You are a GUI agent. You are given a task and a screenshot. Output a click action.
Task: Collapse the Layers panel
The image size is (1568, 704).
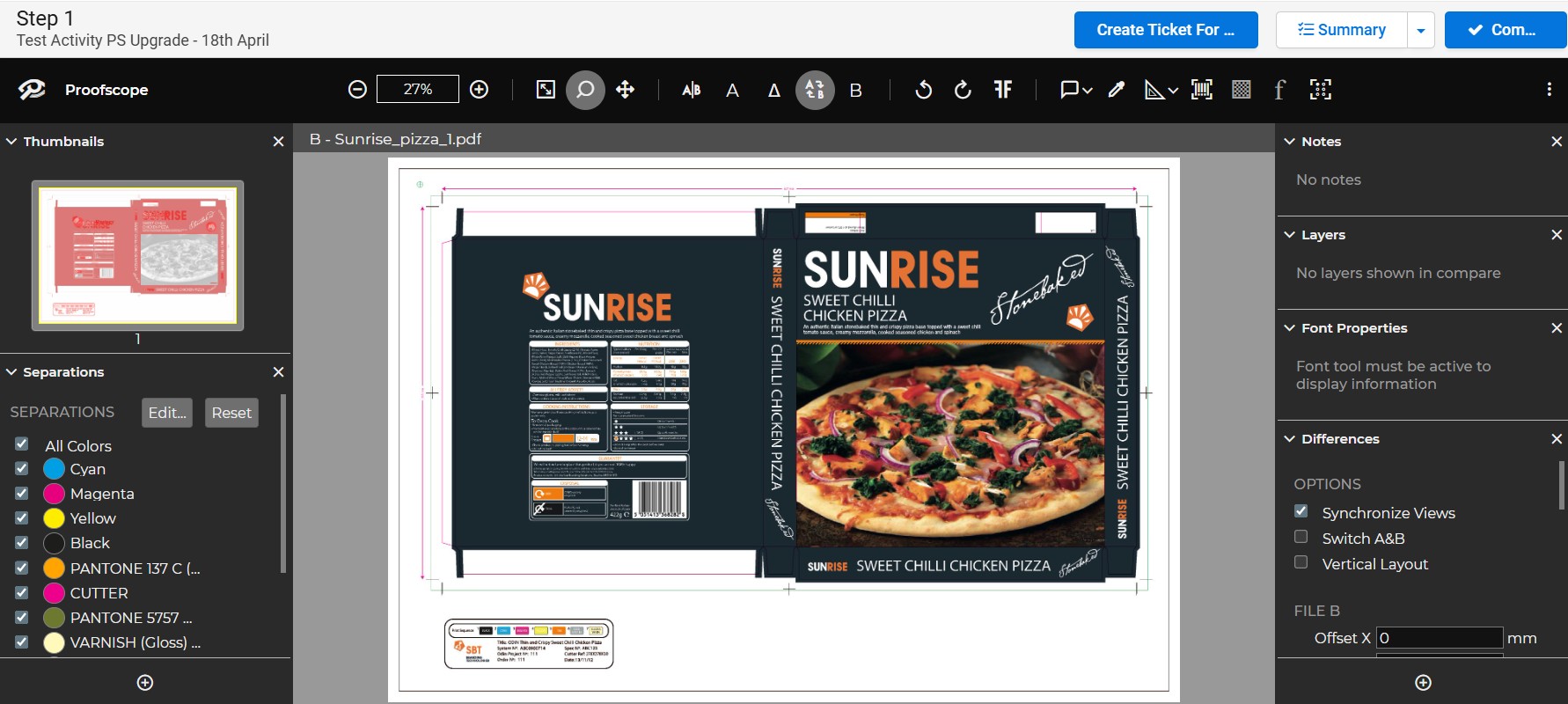point(1290,235)
